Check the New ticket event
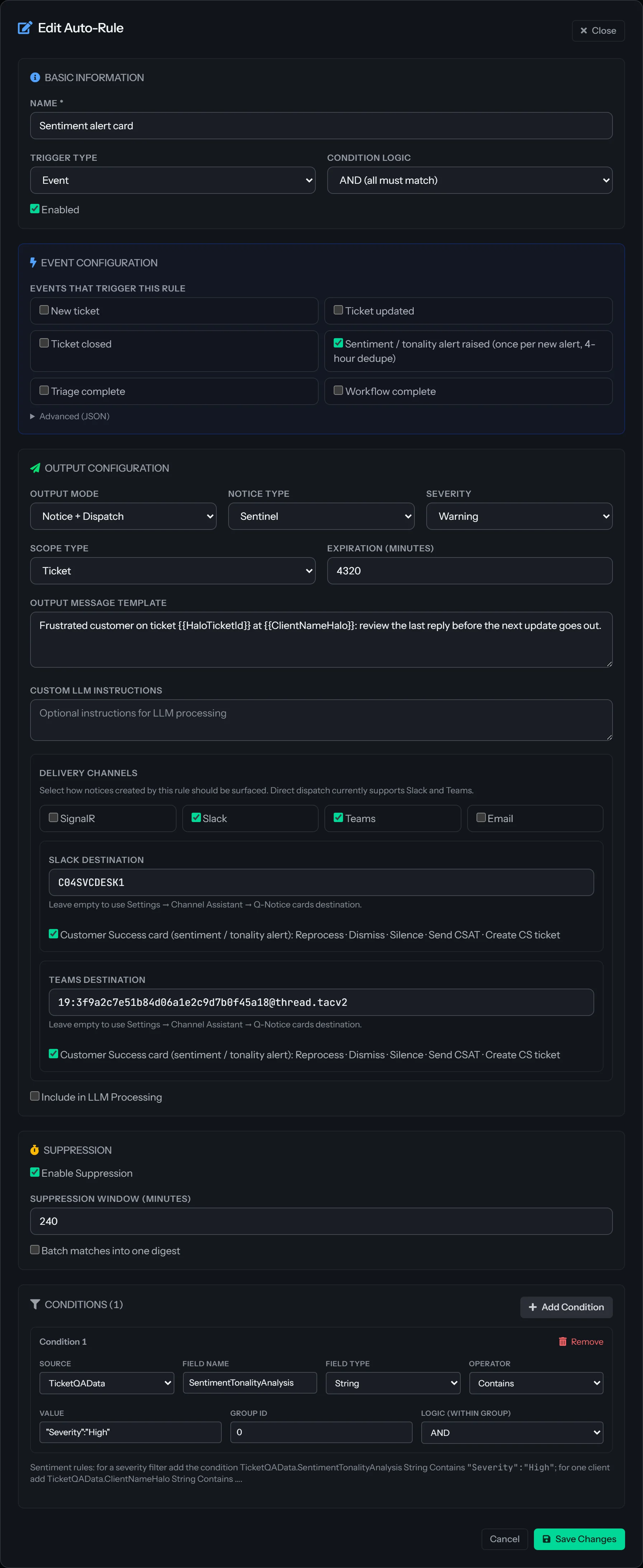 click(x=44, y=310)
